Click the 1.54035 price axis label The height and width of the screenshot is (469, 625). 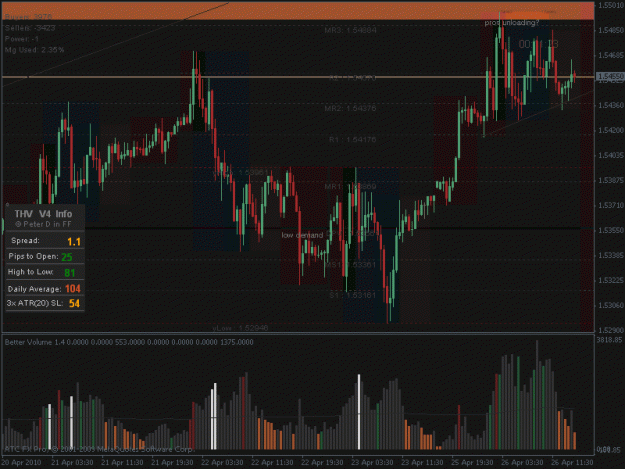611,155
